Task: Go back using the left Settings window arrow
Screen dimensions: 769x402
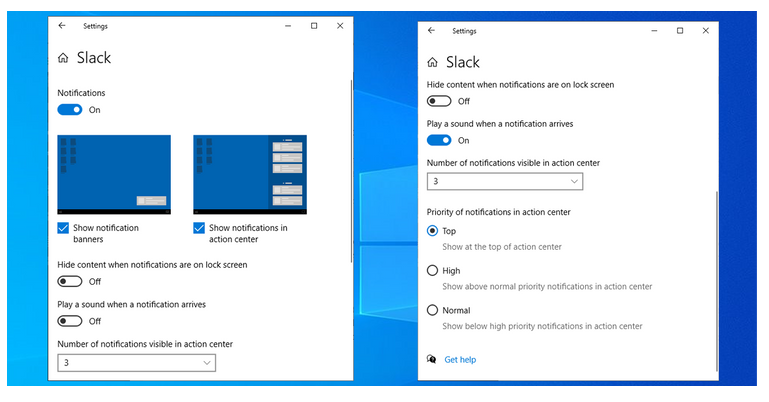Action: tap(62, 25)
